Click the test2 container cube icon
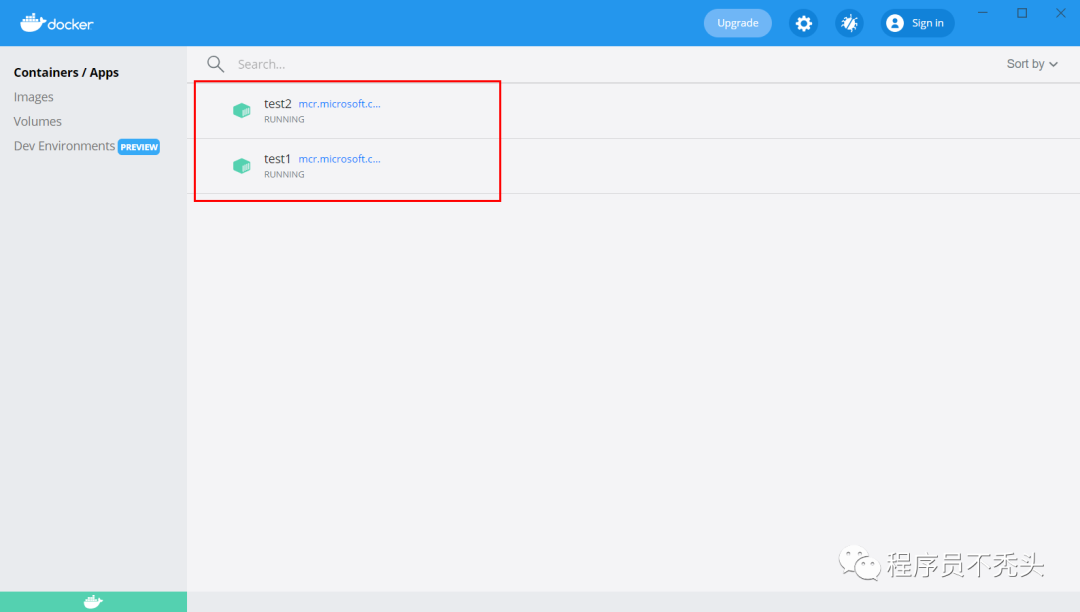Screen dimensions: 1080x612 242,110
